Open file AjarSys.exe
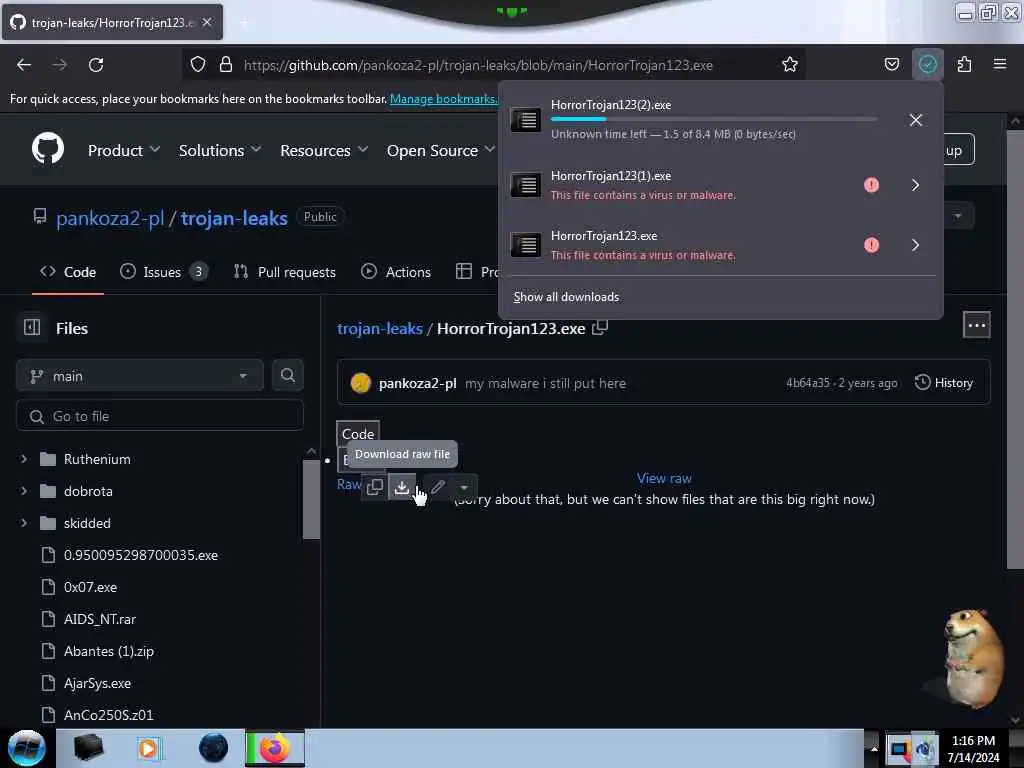This screenshot has width=1024, height=768. click(x=97, y=683)
